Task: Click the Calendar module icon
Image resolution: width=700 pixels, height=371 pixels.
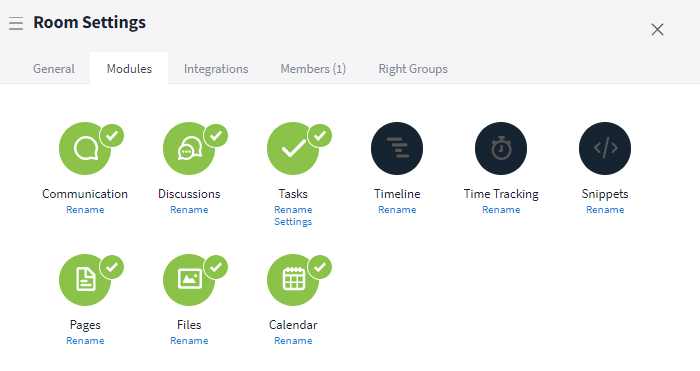Action: [293, 280]
